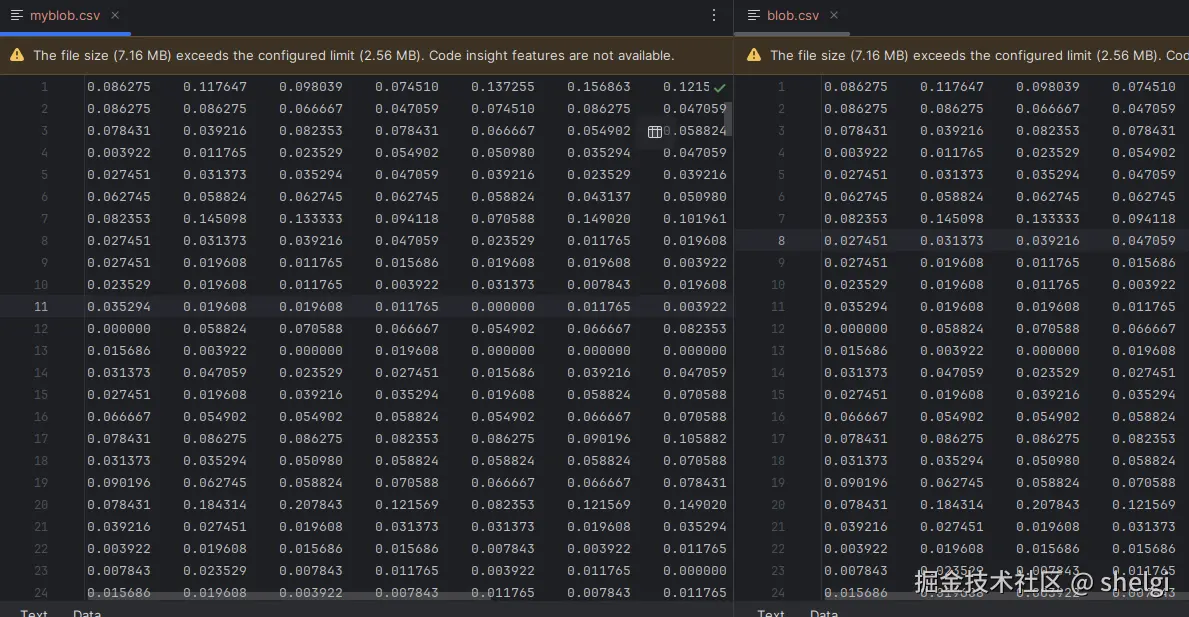This screenshot has width=1189, height=617.
Task: Click value 0.101961 in myblob.csv line 7
Action: point(695,219)
